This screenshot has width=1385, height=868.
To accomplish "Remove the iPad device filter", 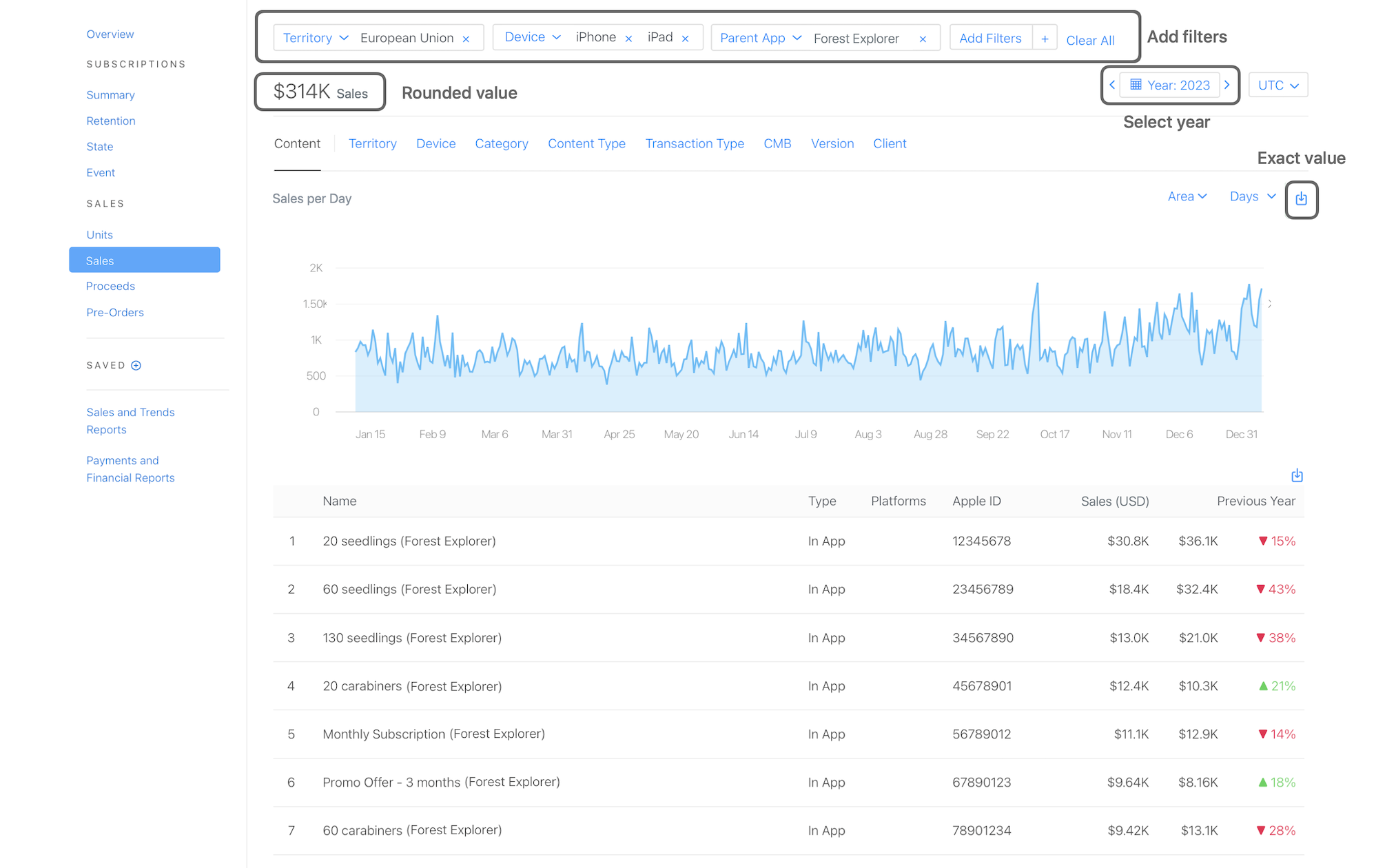I will click(685, 39).
